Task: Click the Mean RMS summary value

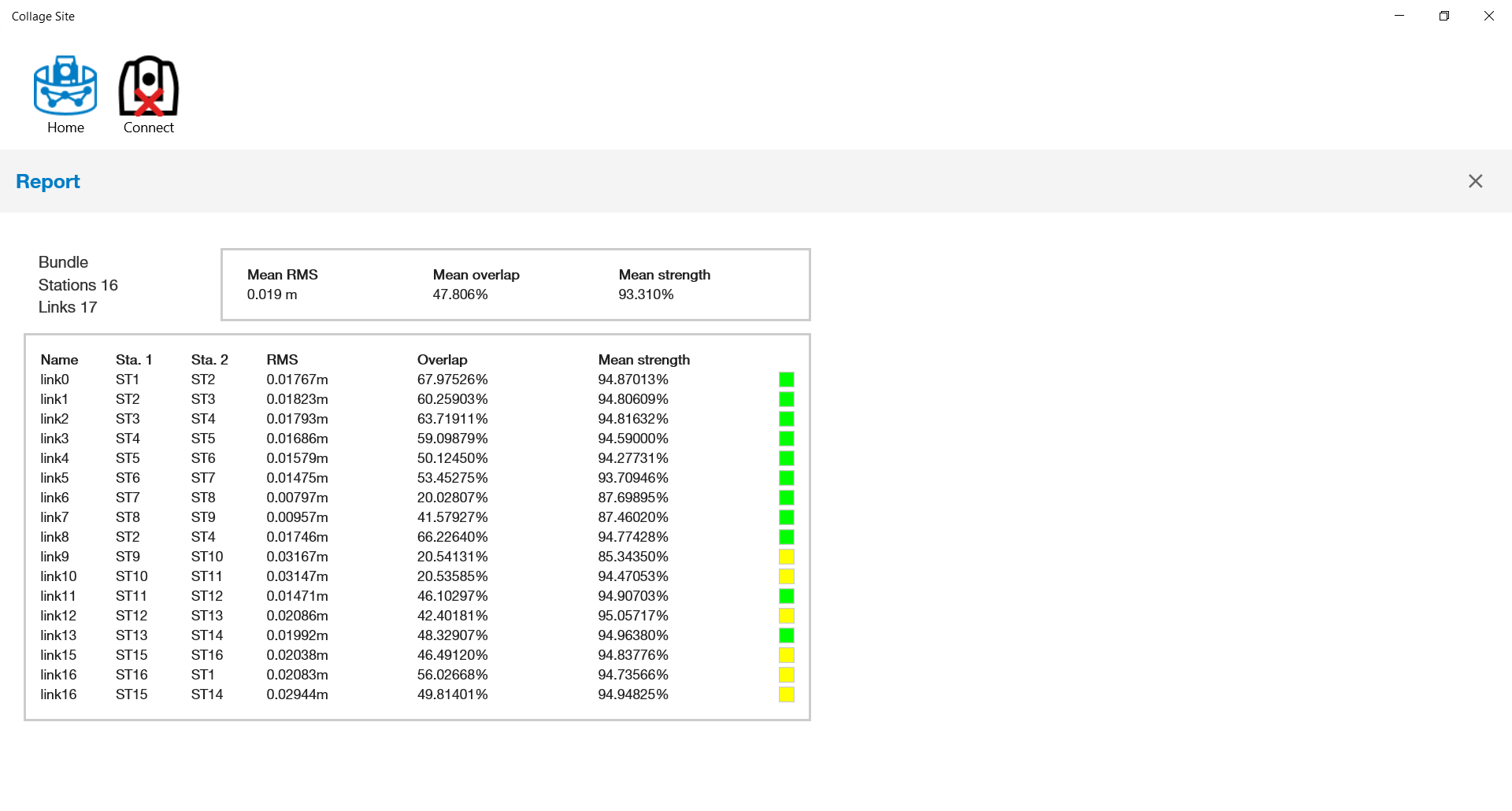Action: coord(272,294)
